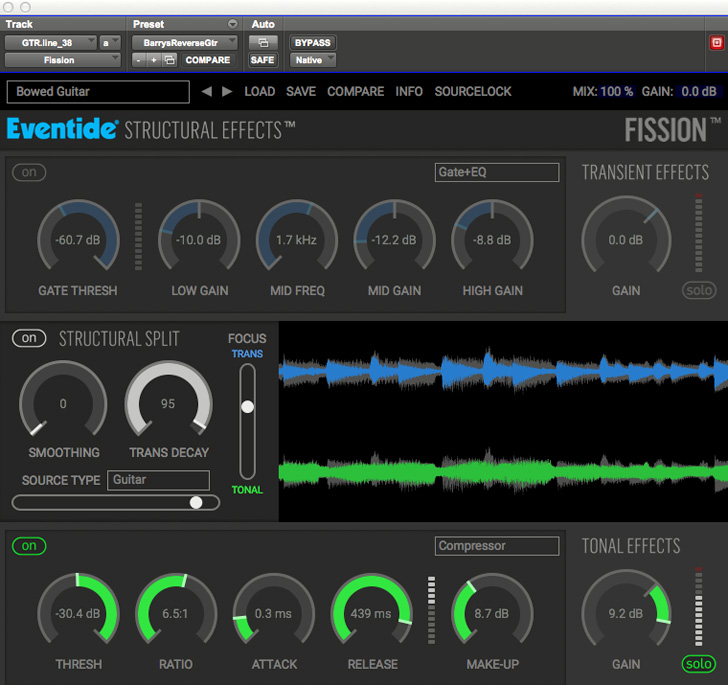The width and height of the screenshot is (728, 685).
Task: Click the MIX 100 % value
Action: (617, 91)
